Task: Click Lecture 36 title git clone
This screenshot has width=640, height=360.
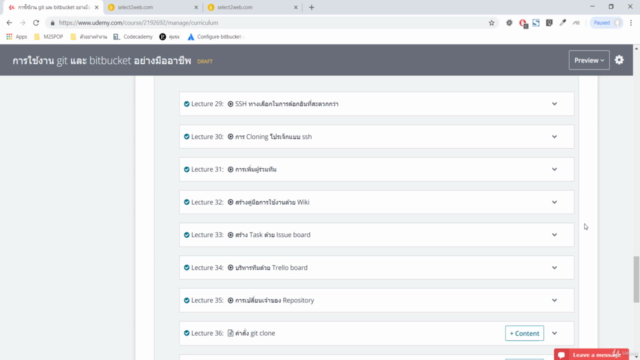Action: [x=255, y=333]
